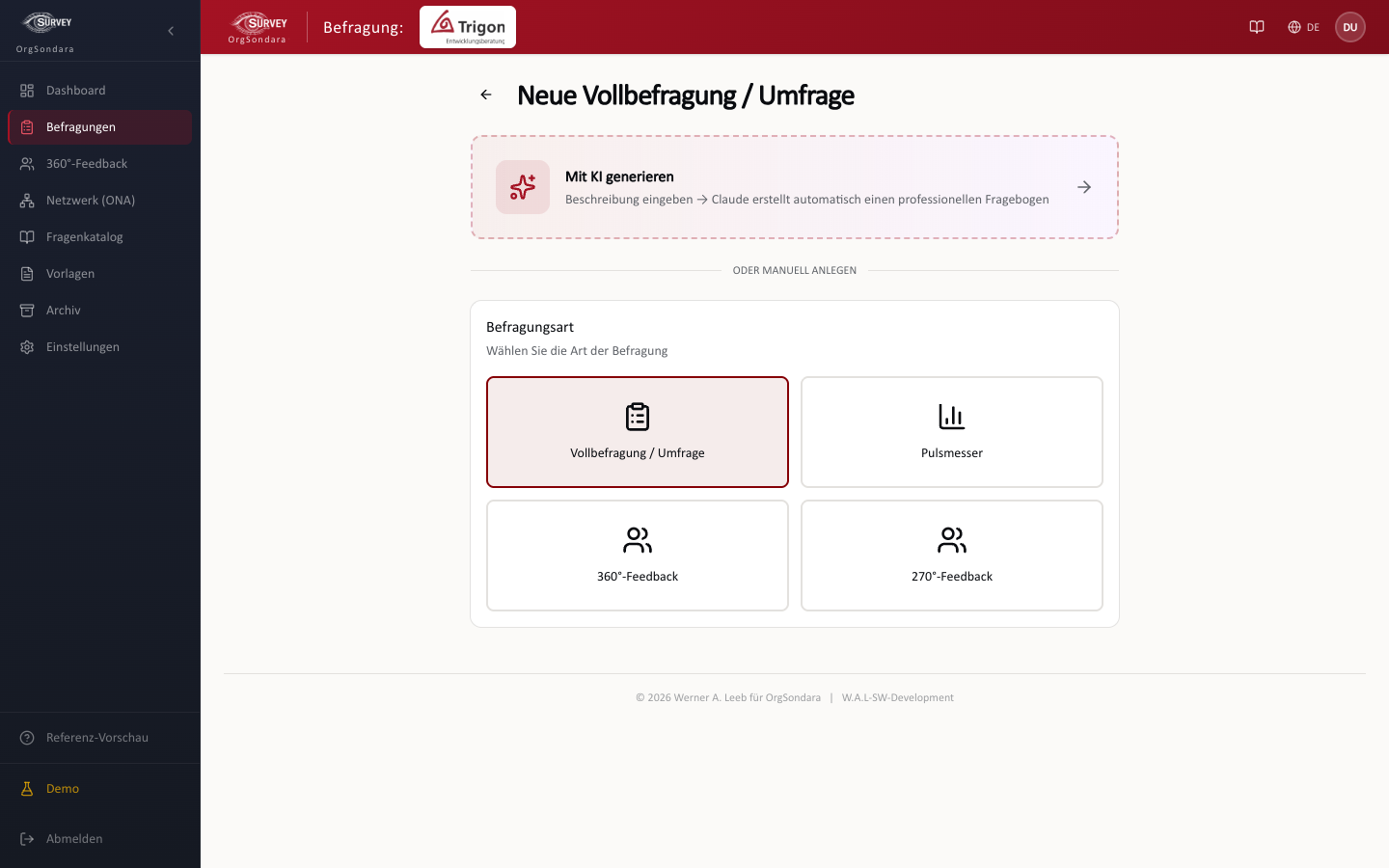Open the Einstellungen menu entry
The height and width of the screenshot is (868, 1389).
[x=100, y=347]
